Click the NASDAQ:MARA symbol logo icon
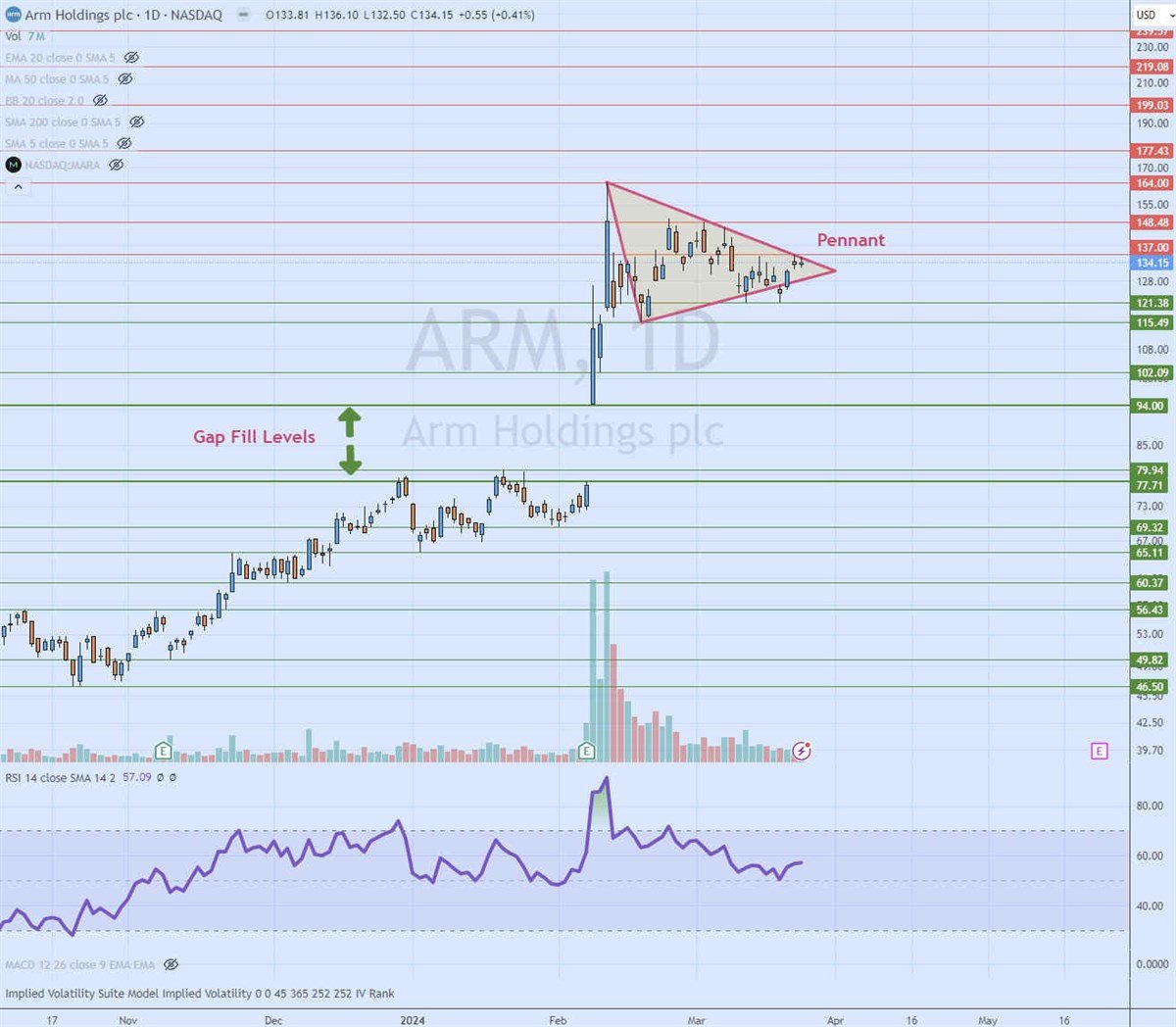 14,165
